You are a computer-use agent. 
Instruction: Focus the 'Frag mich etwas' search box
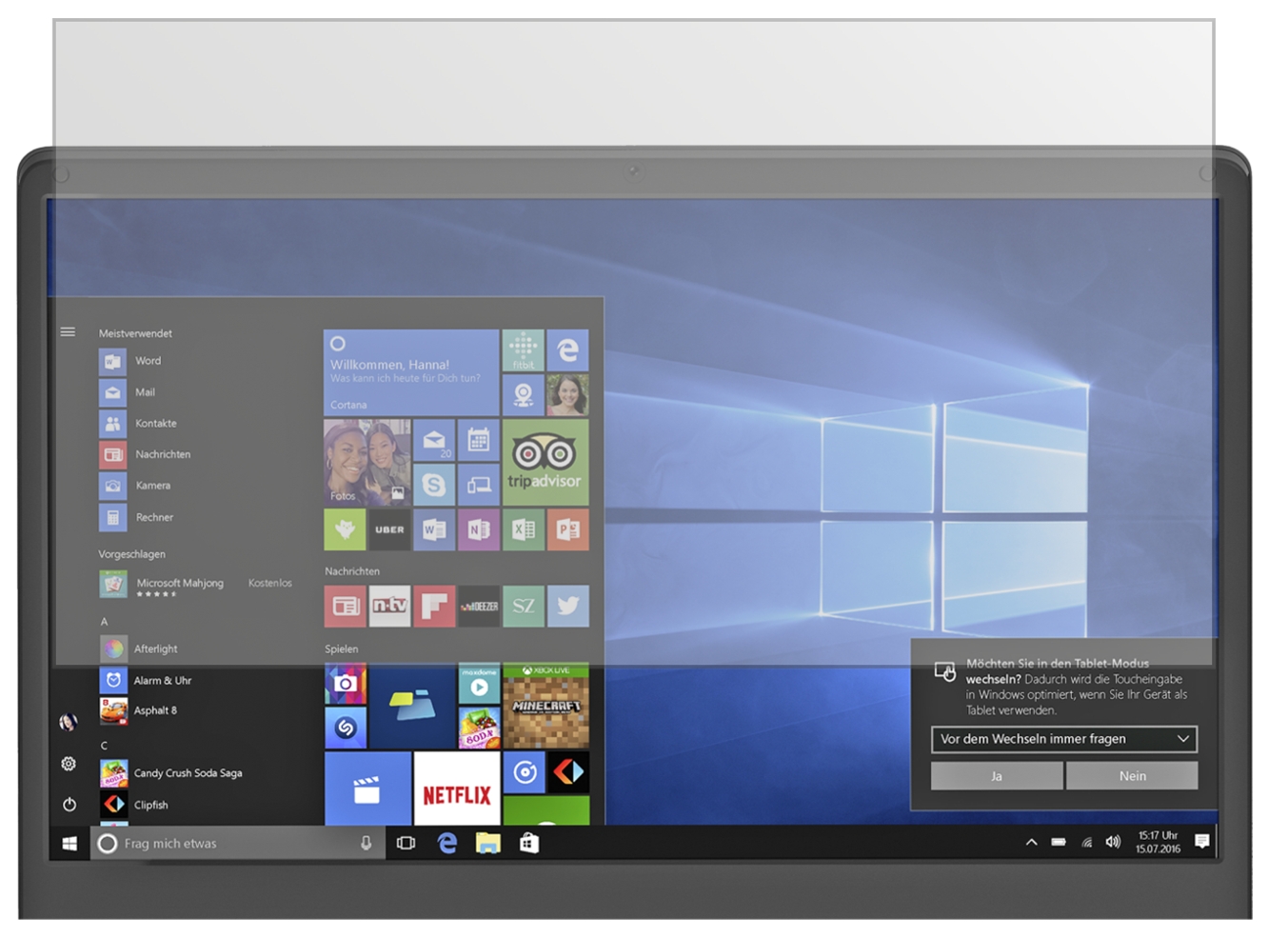pos(238,843)
